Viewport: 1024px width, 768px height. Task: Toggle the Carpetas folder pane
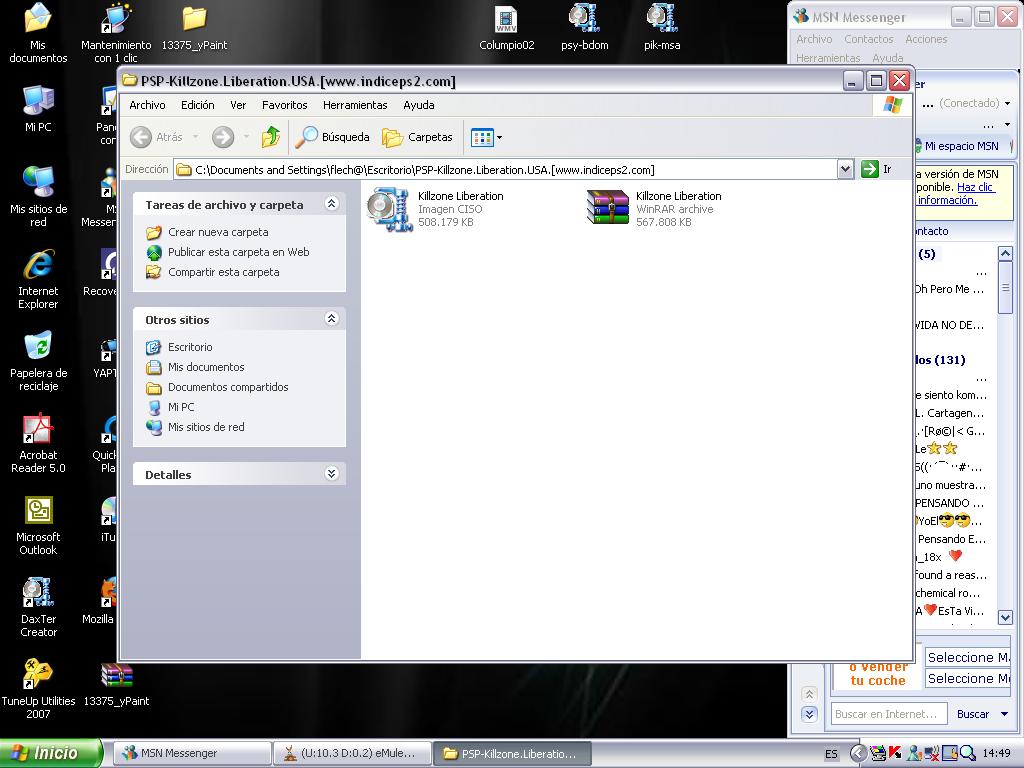[417, 137]
